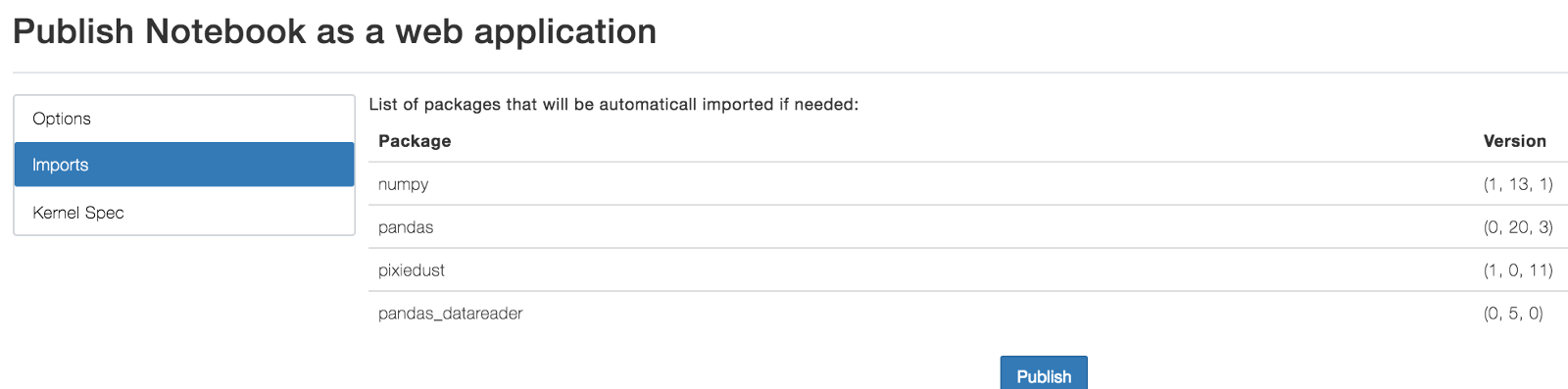Viewport: 1568px width, 389px height.
Task: Open the Options tab
Action: [x=184, y=119]
